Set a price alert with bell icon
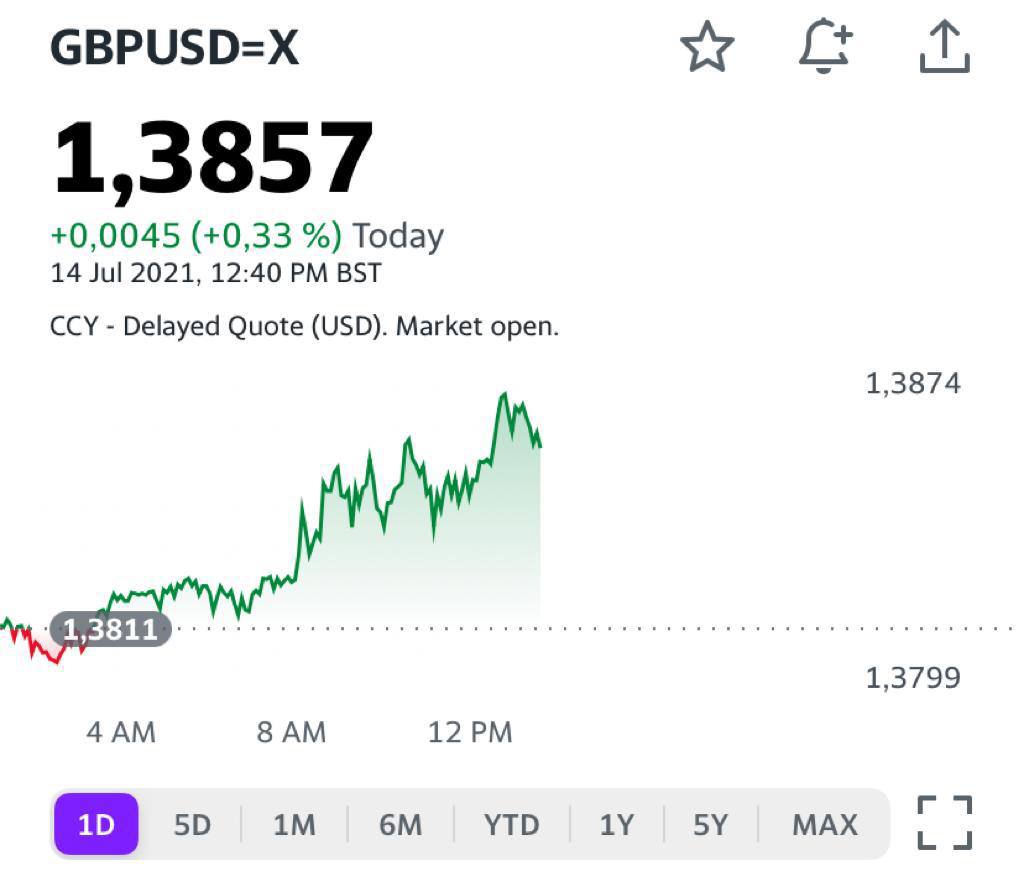The image size is (1024, 892). 826,47
